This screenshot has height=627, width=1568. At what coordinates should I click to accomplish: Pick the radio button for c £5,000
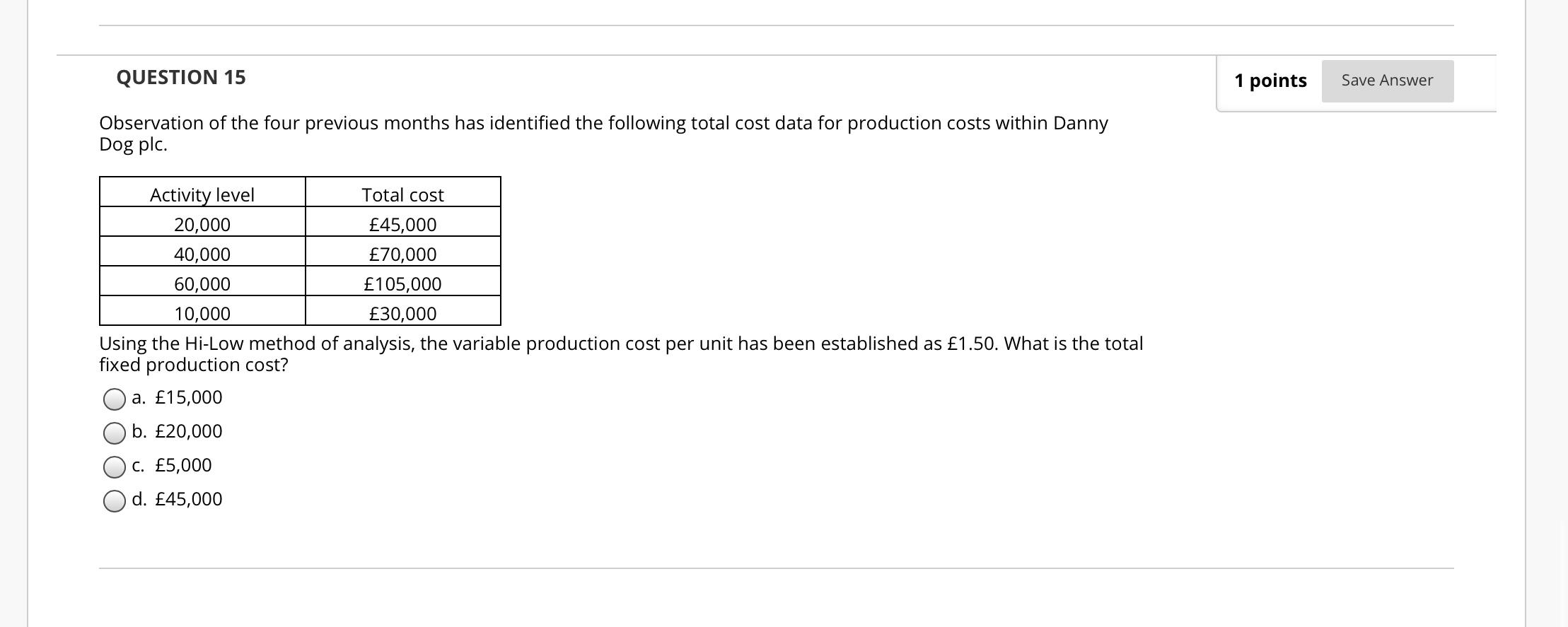[115, 467]
